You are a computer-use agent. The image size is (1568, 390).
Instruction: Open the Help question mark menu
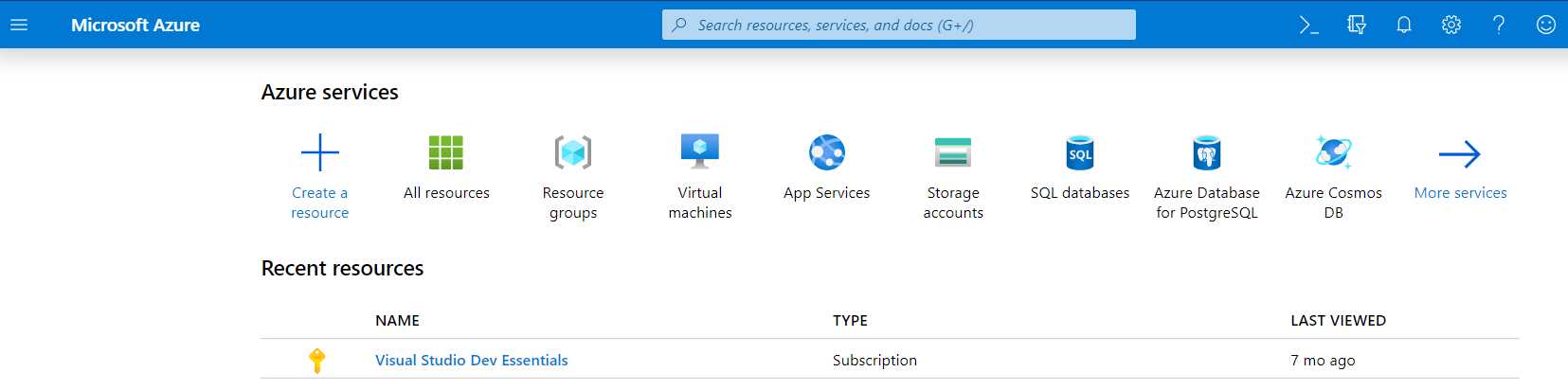coord(1499,26)
